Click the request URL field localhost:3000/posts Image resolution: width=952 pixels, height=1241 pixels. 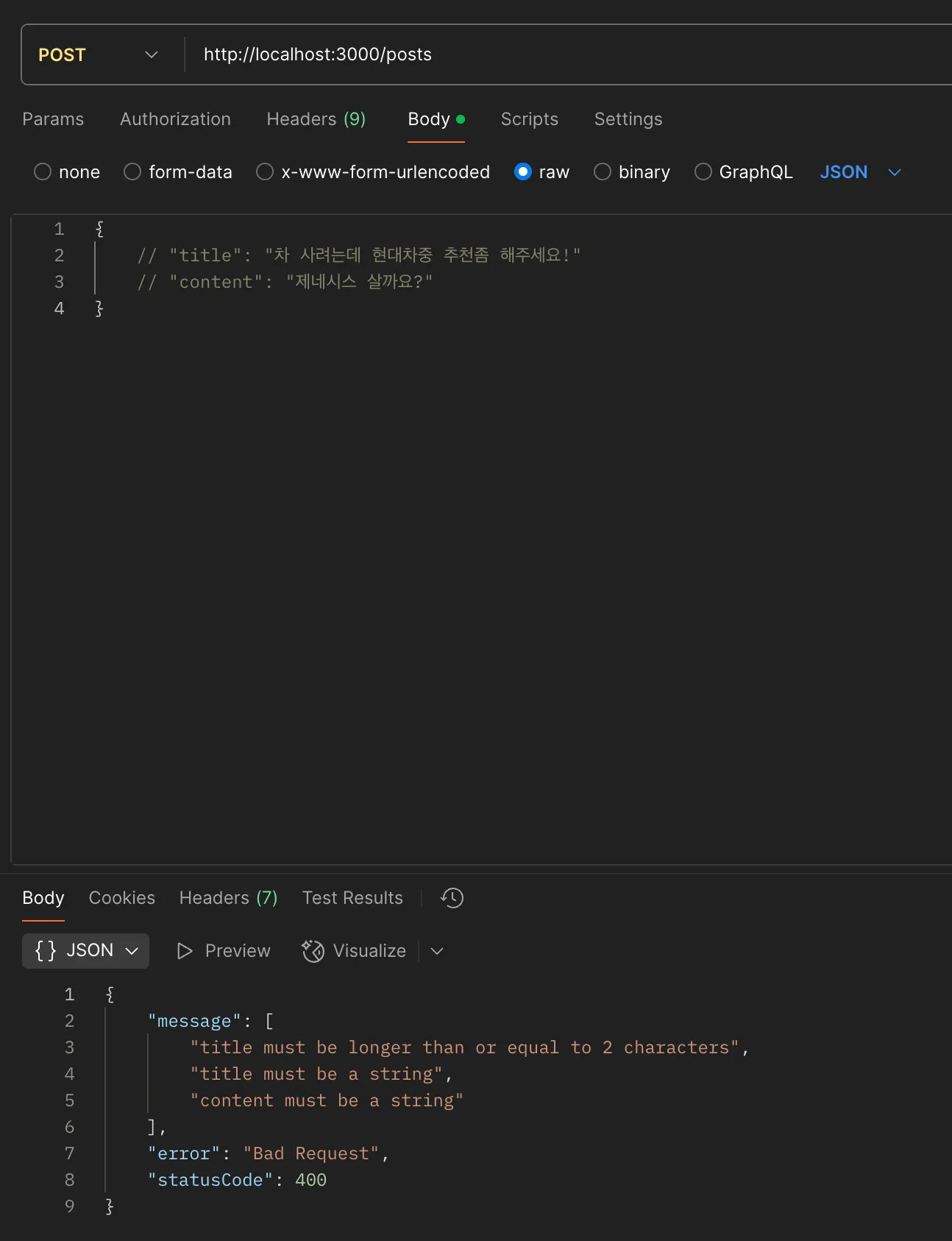point(318,54)
